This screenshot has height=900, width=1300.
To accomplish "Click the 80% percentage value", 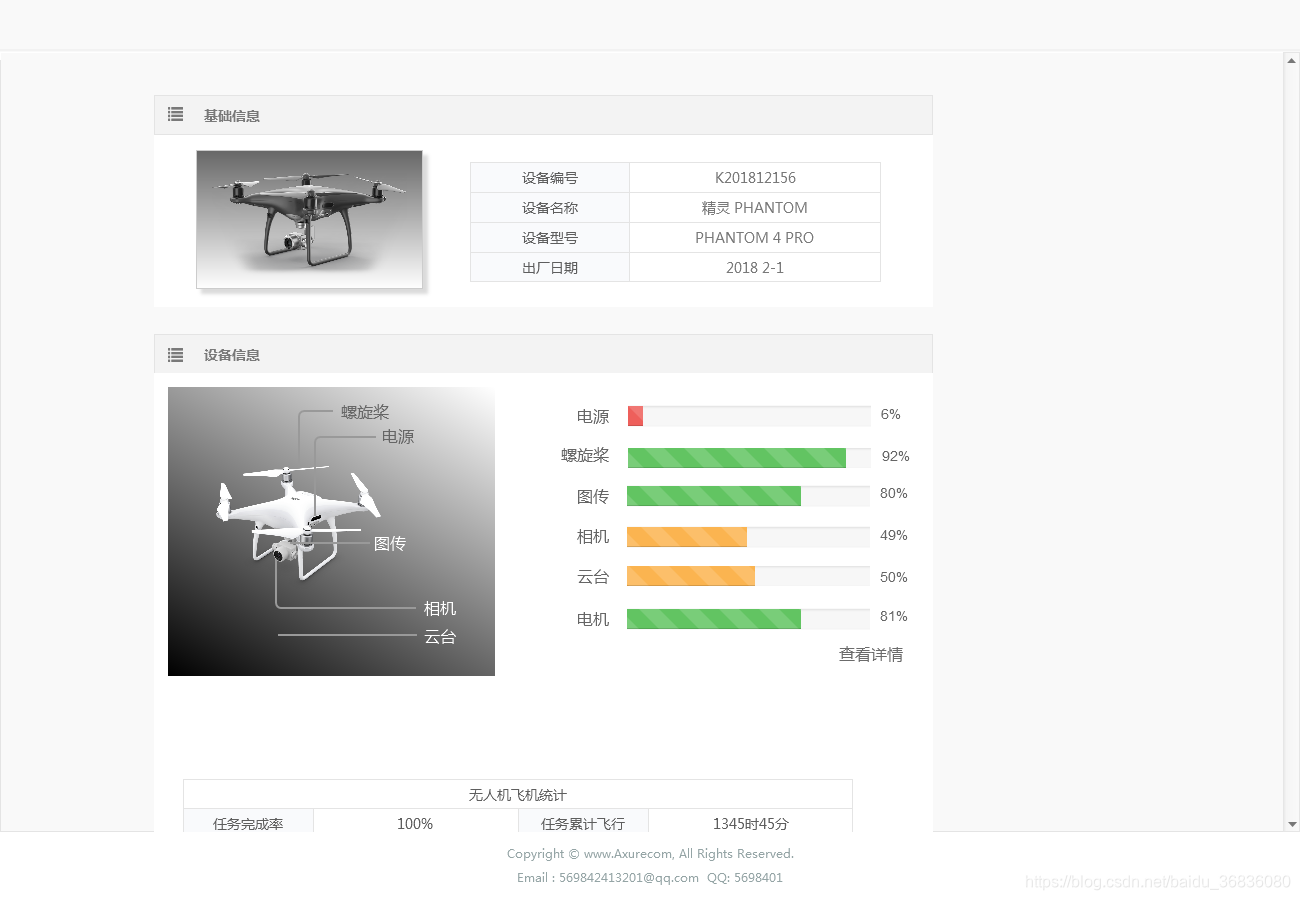I will point(894,493).
